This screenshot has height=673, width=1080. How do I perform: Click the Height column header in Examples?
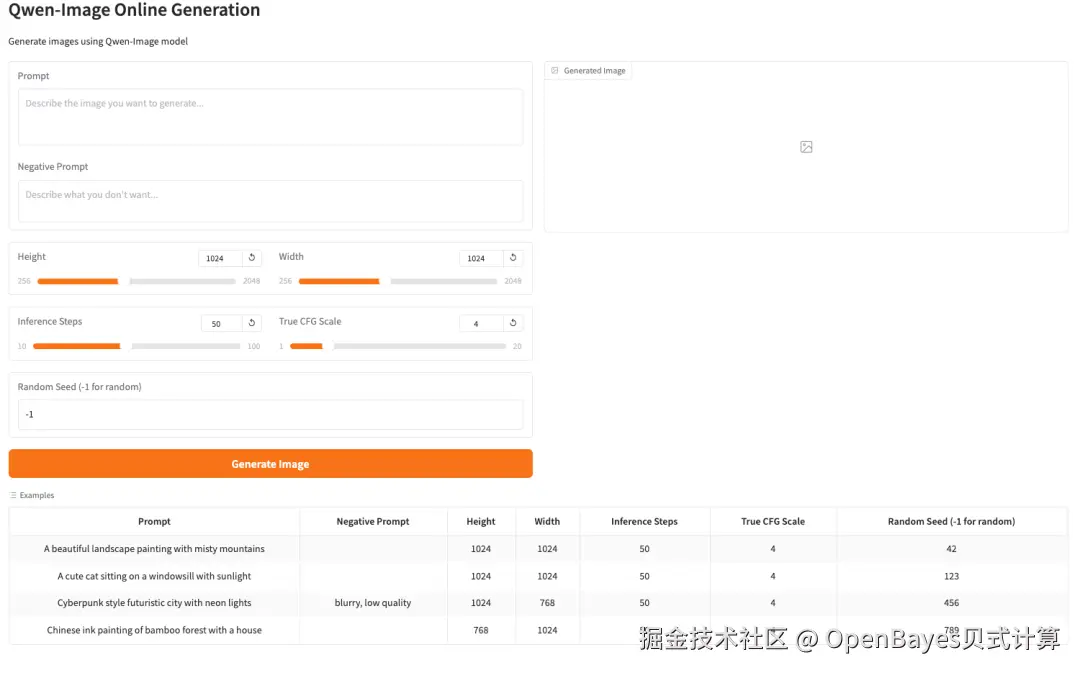click(481, 521)
